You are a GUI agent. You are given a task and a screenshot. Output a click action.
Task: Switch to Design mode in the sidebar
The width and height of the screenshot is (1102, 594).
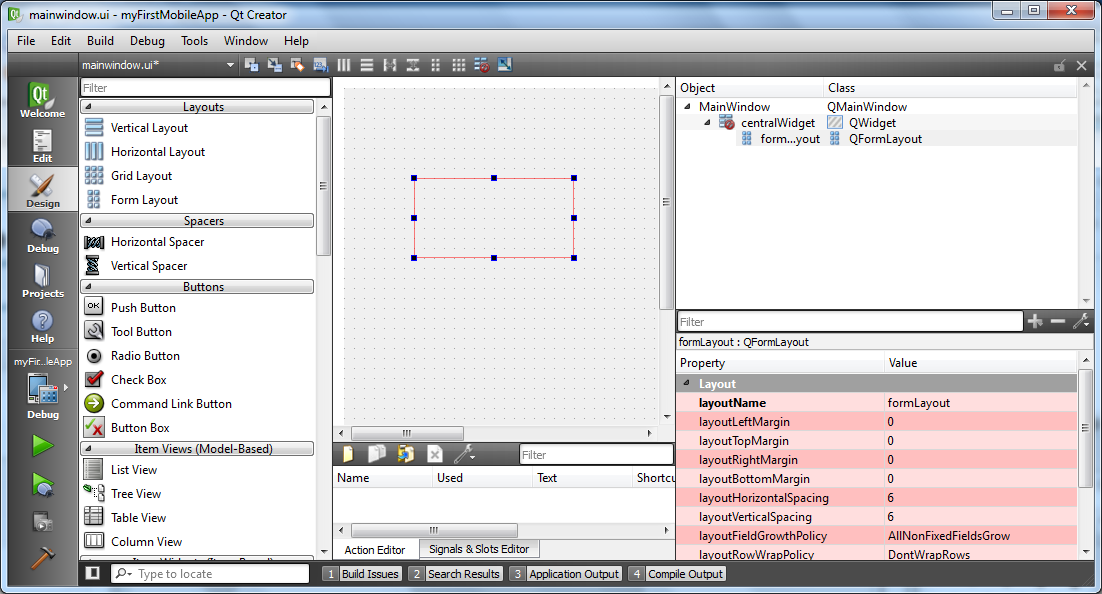[x=42, y=190]
